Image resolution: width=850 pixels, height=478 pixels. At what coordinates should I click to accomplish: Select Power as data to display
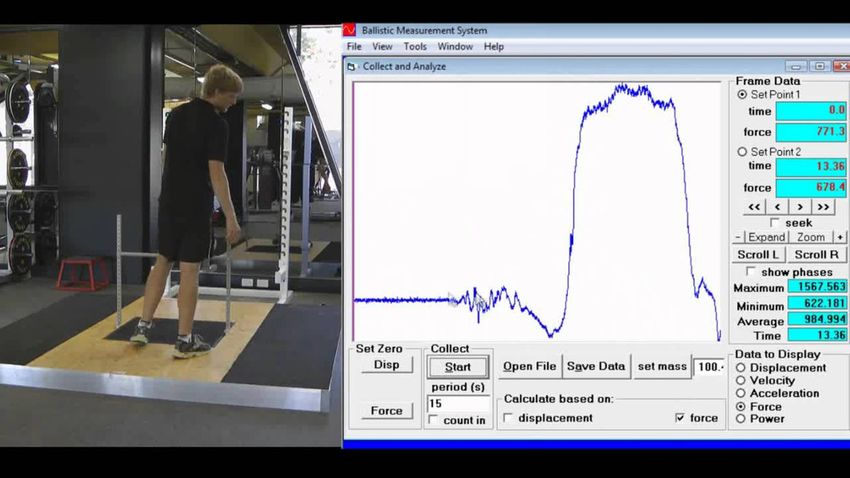(740, 418)
